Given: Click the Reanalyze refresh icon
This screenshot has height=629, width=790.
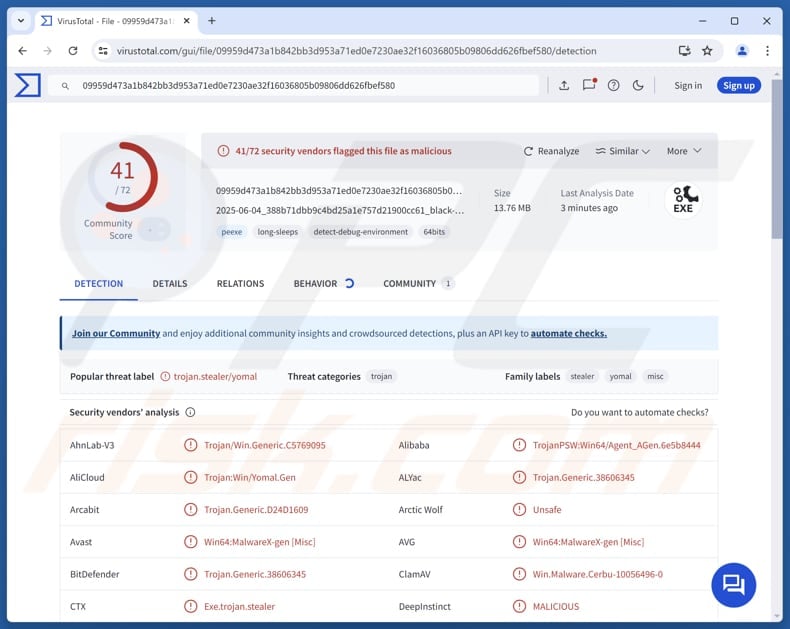Looking at the screenshot, I should pyautogui.click(x=529, y=151).
